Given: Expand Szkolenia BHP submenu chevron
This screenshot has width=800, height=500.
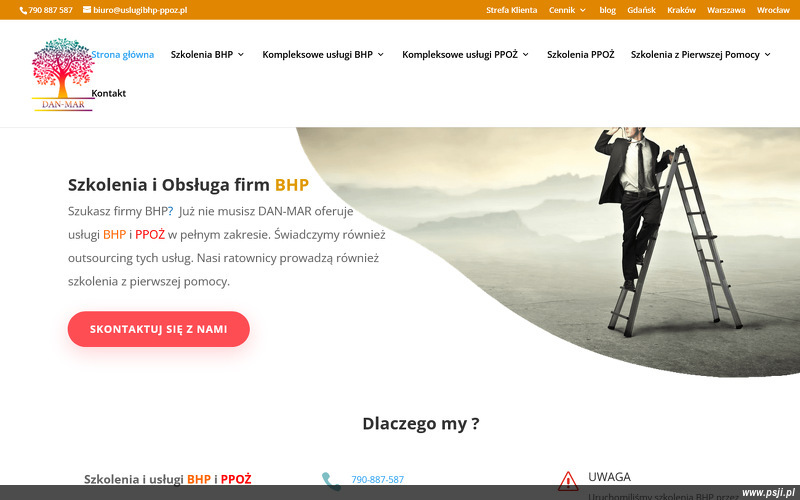Looking at the screenshot, I should tap(241, 55).
